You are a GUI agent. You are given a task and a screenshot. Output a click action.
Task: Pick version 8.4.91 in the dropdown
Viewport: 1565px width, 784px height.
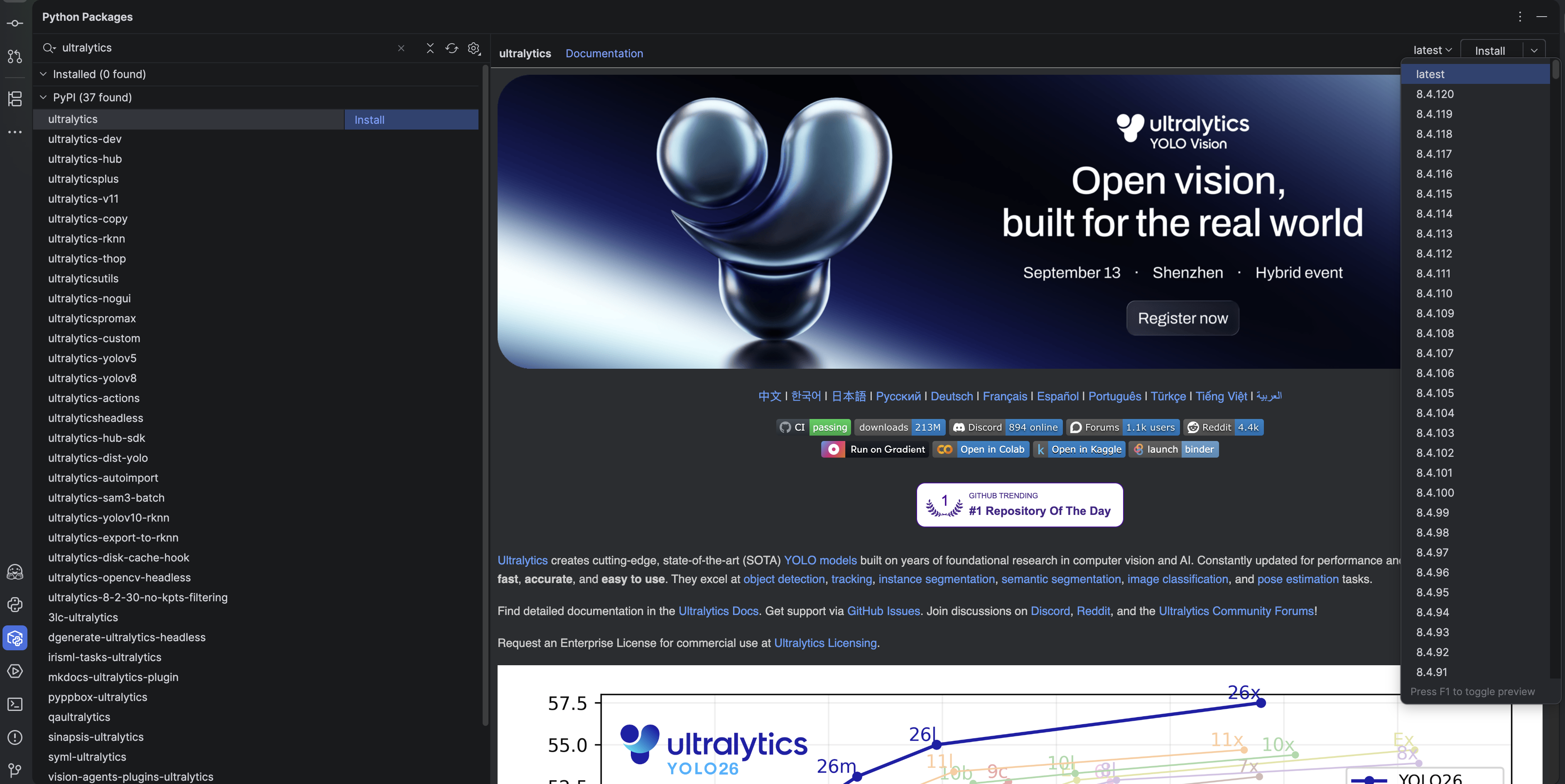[x=1475, y=672]
